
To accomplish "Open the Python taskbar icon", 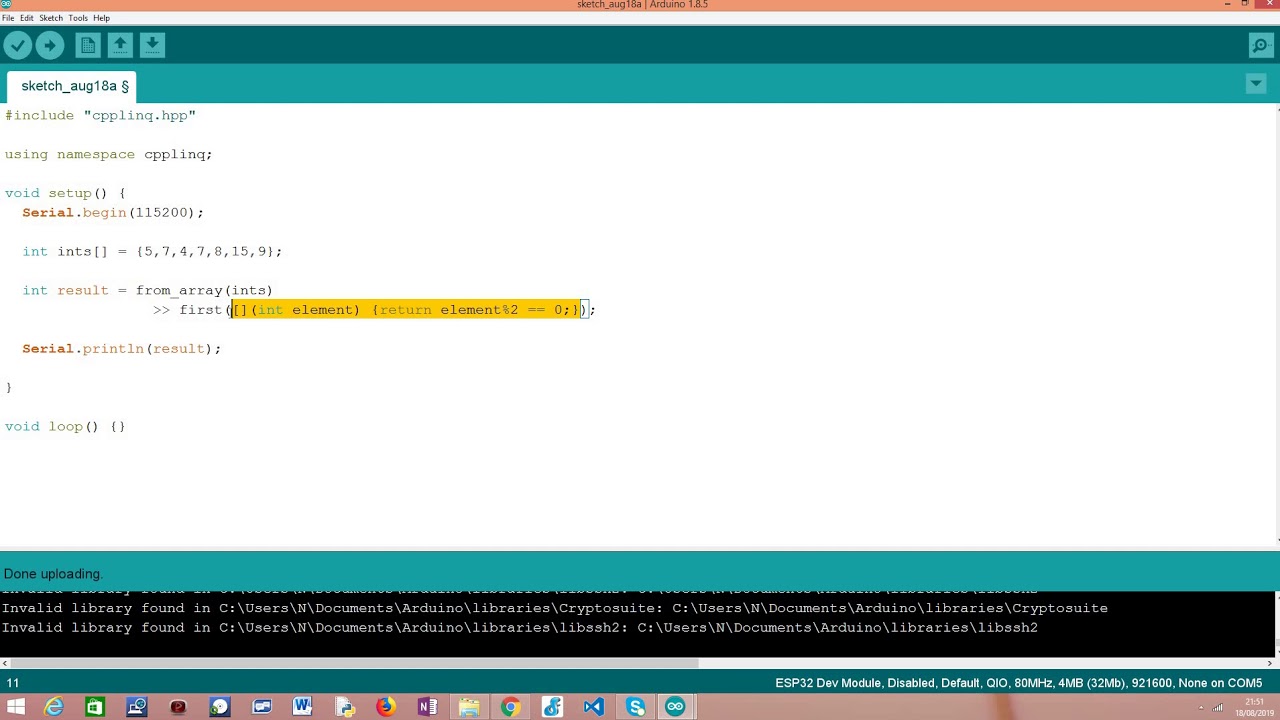I will tap(344, 707).
